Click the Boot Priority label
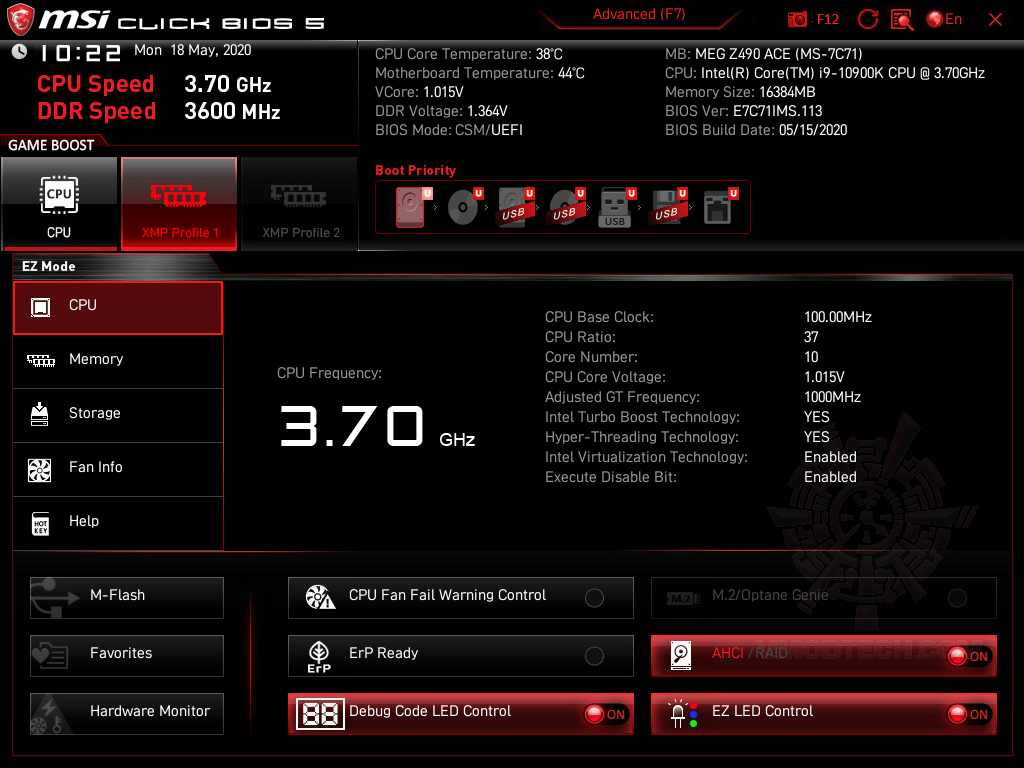Screen dimensions: 1024x768 pyautogui.click(x=415, y=170)
